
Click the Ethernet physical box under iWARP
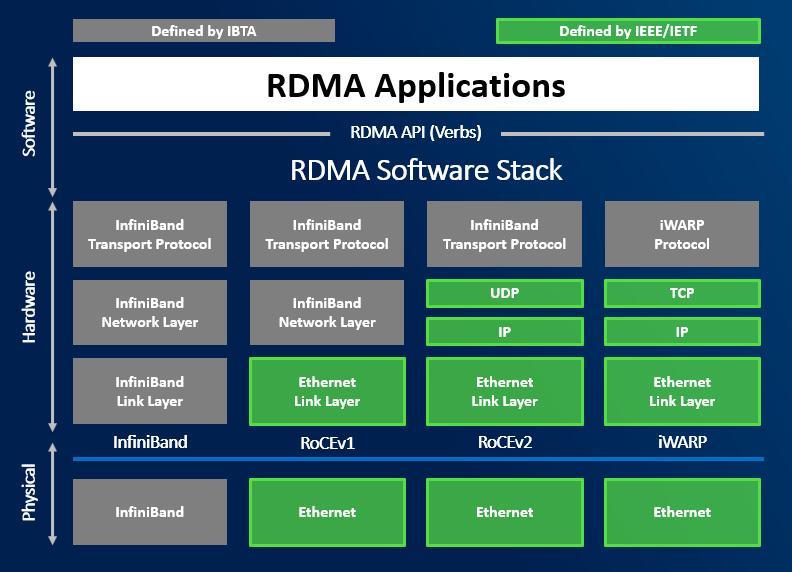(682, 512)
